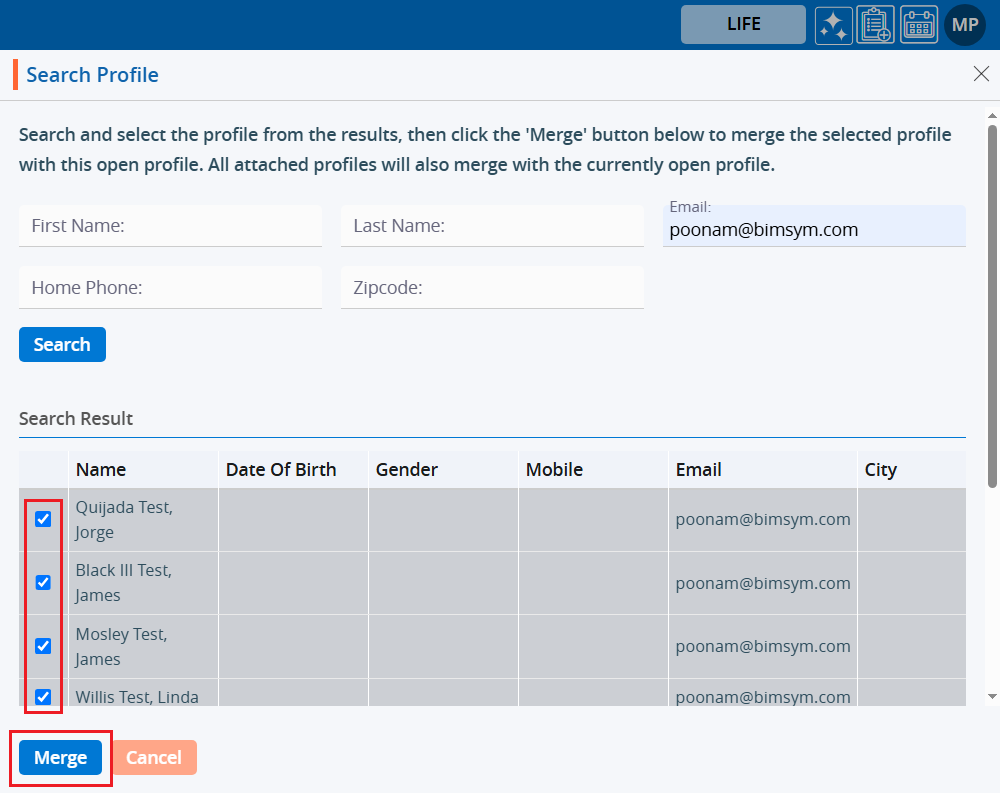Click the LIFE button in header

[743, 25]
